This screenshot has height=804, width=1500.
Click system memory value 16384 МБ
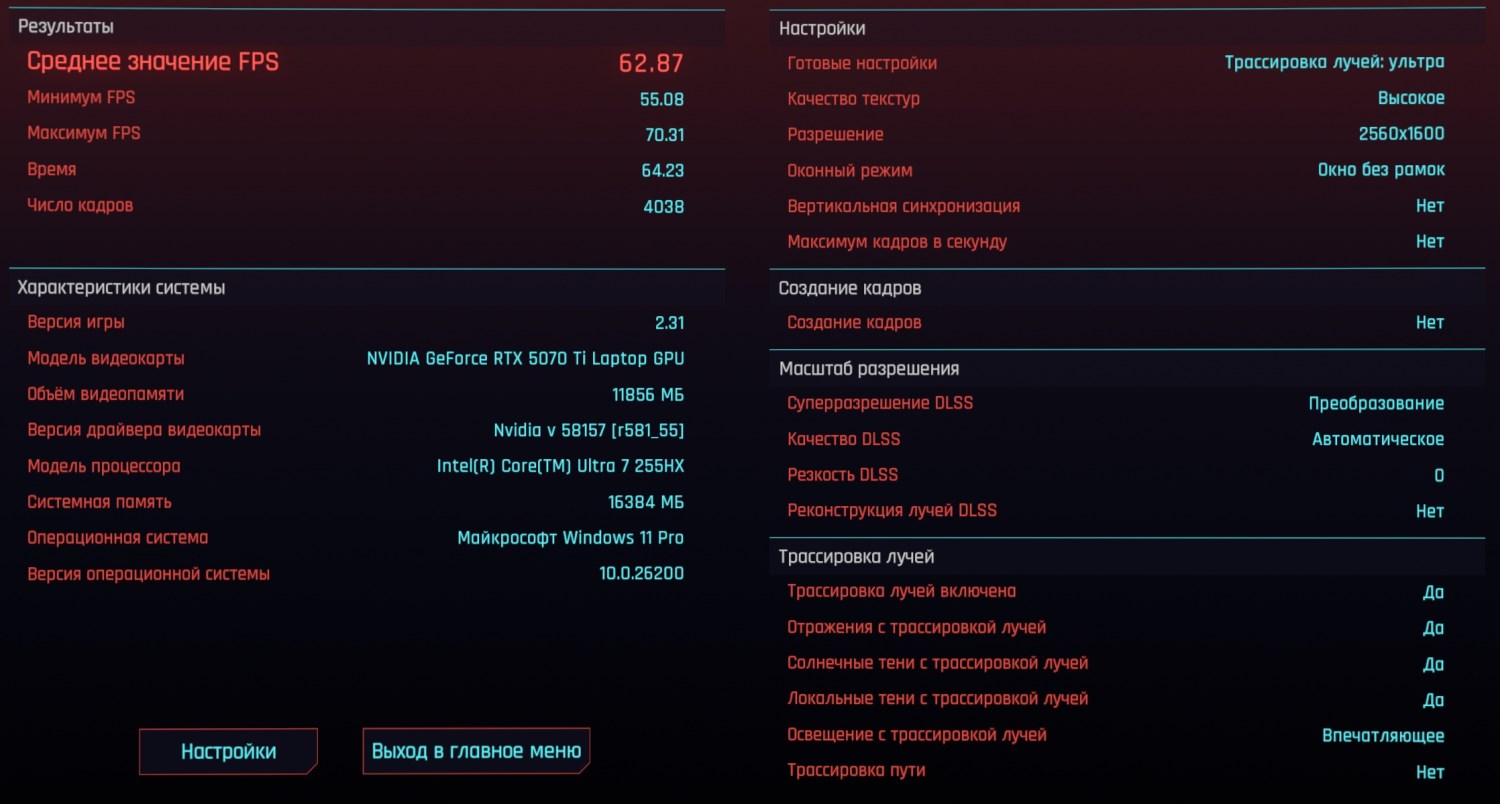coord(646,503)
